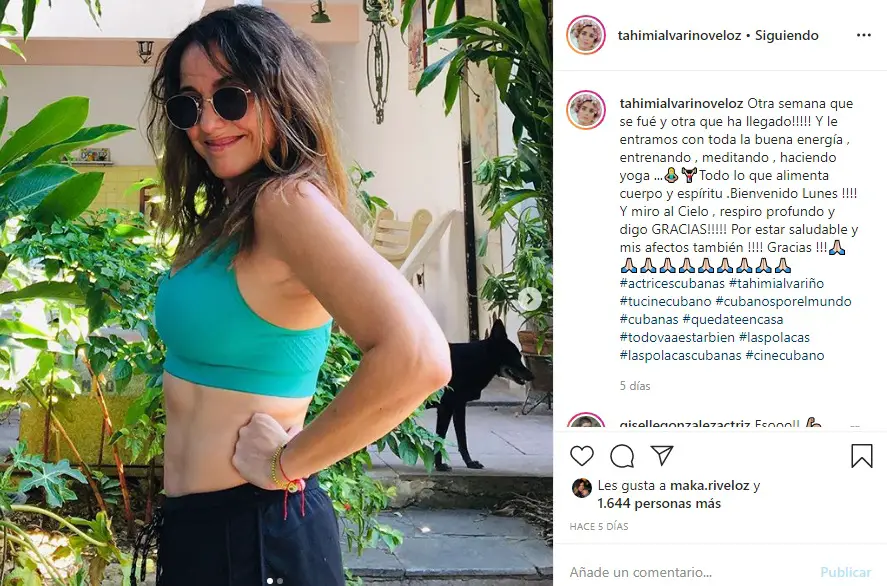This screenshot has height=586, width=887.
Task: Like the post with the heart icon
Action: (582, 455)
